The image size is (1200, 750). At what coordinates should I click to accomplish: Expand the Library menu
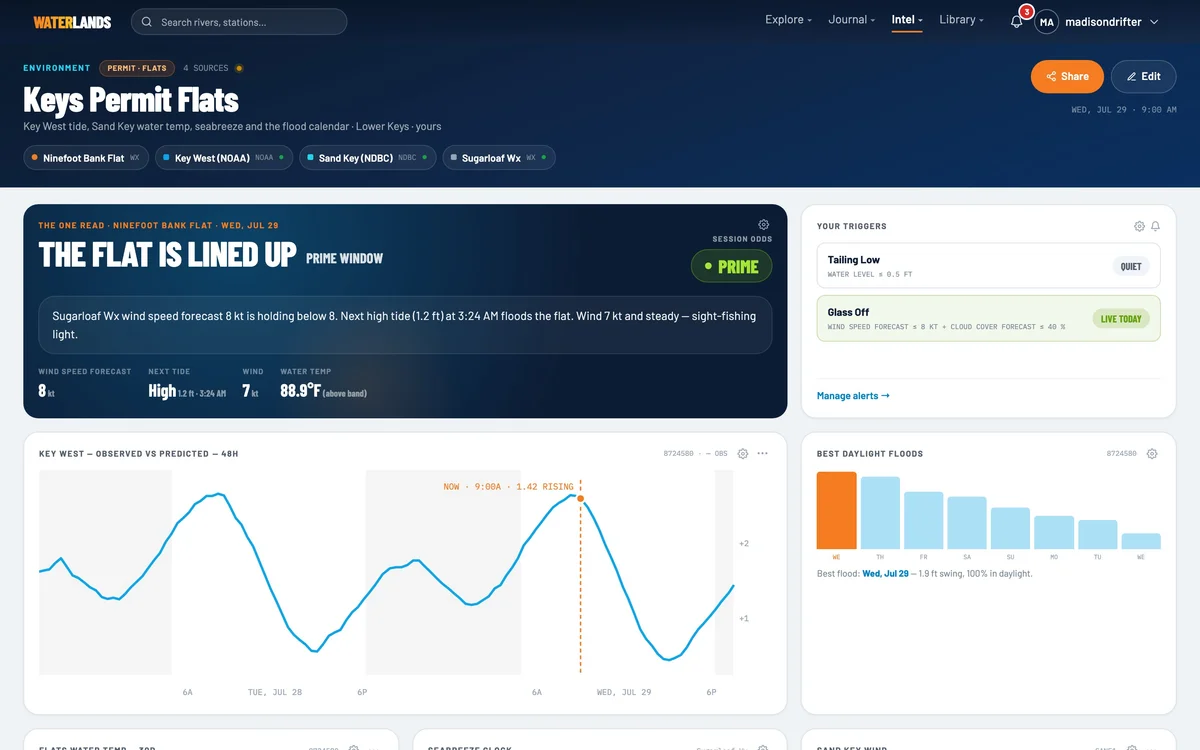tap(962, 20)
